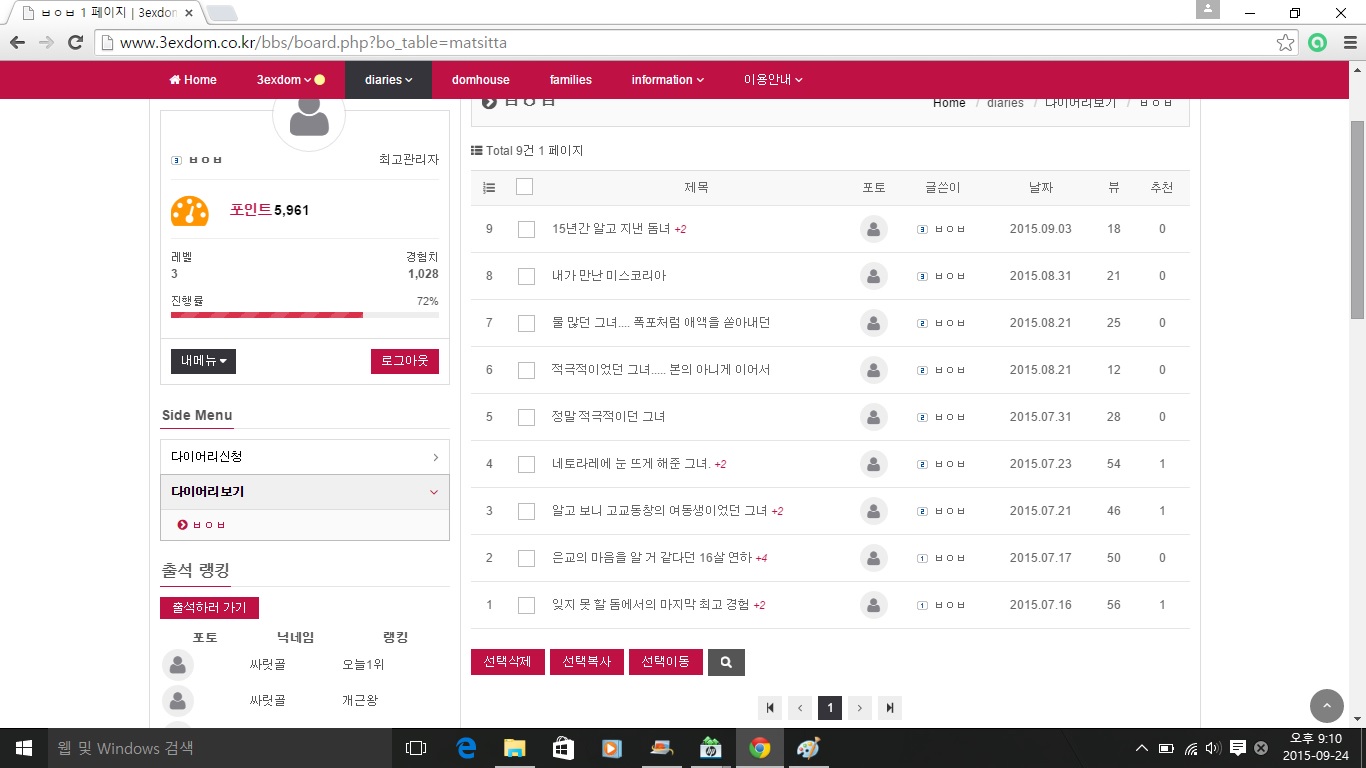The image size is (1366, 768).
Task: Expand the diaries navigation menu
Action: (388, 80)
